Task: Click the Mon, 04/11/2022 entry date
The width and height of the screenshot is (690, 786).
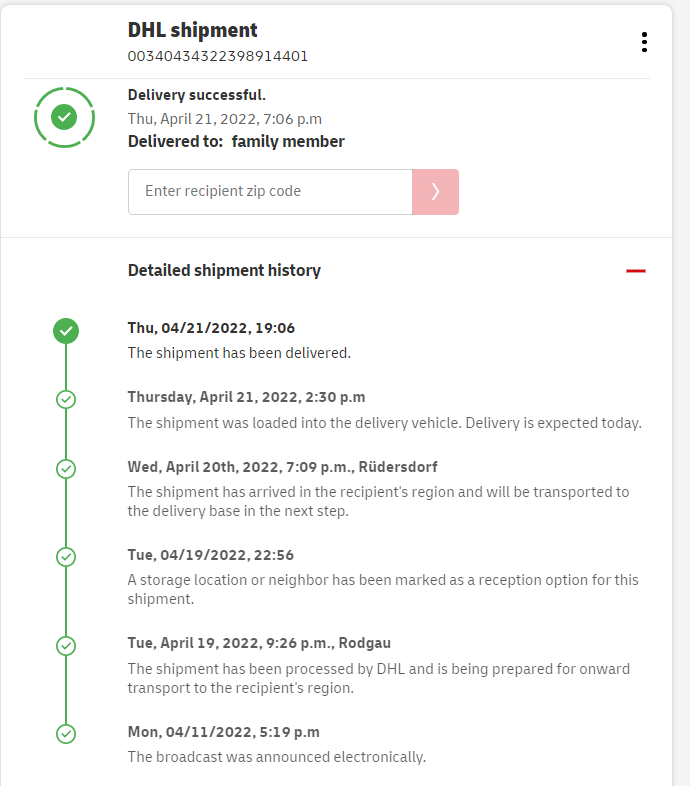Action: 223,732
